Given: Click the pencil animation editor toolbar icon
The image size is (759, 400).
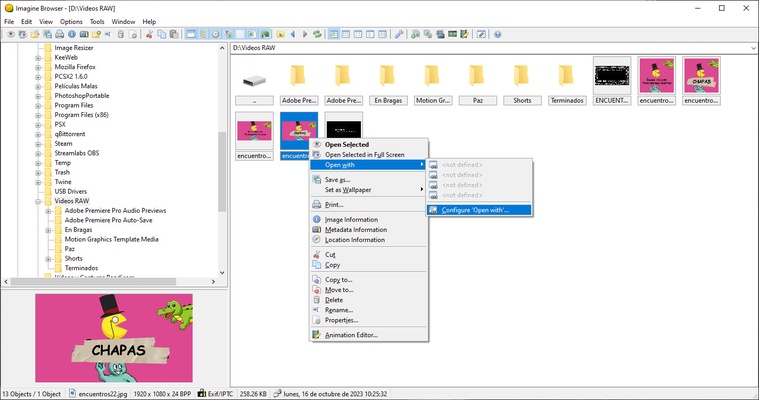Looking at the screenshot, I should pos(465,34).
